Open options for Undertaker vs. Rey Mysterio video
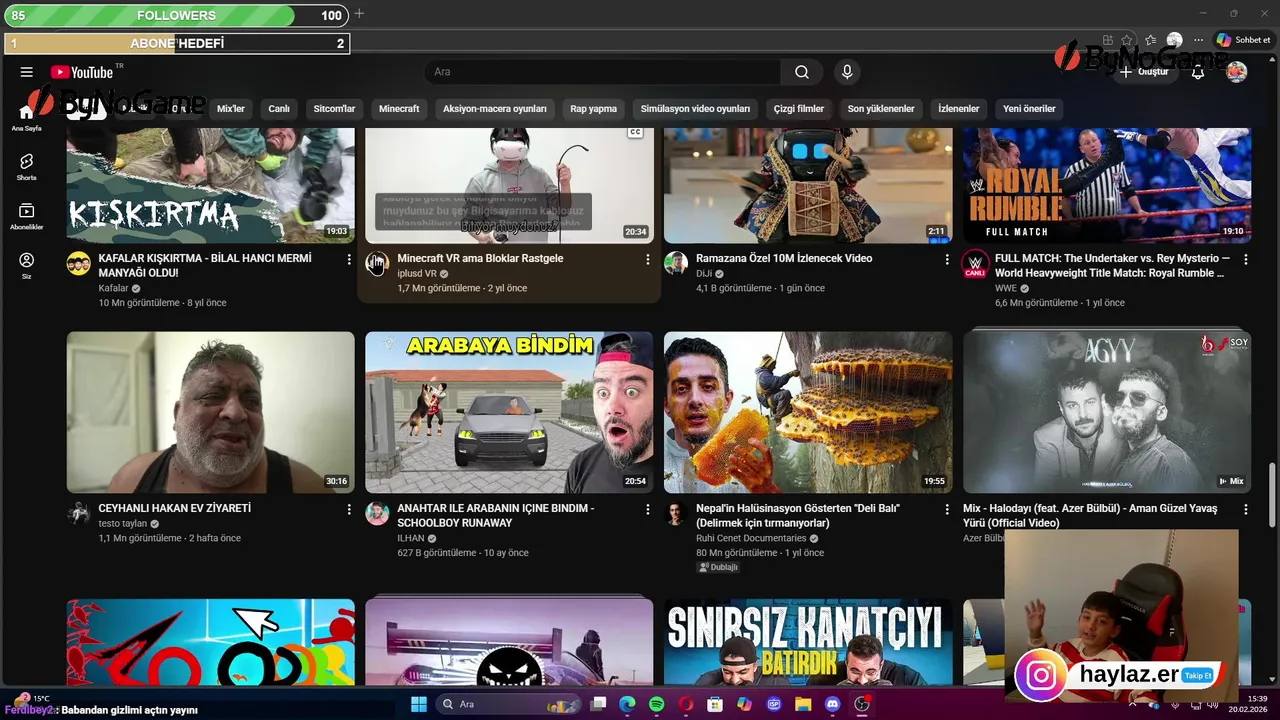The image size is (1280, 720). coord(1246,259)
